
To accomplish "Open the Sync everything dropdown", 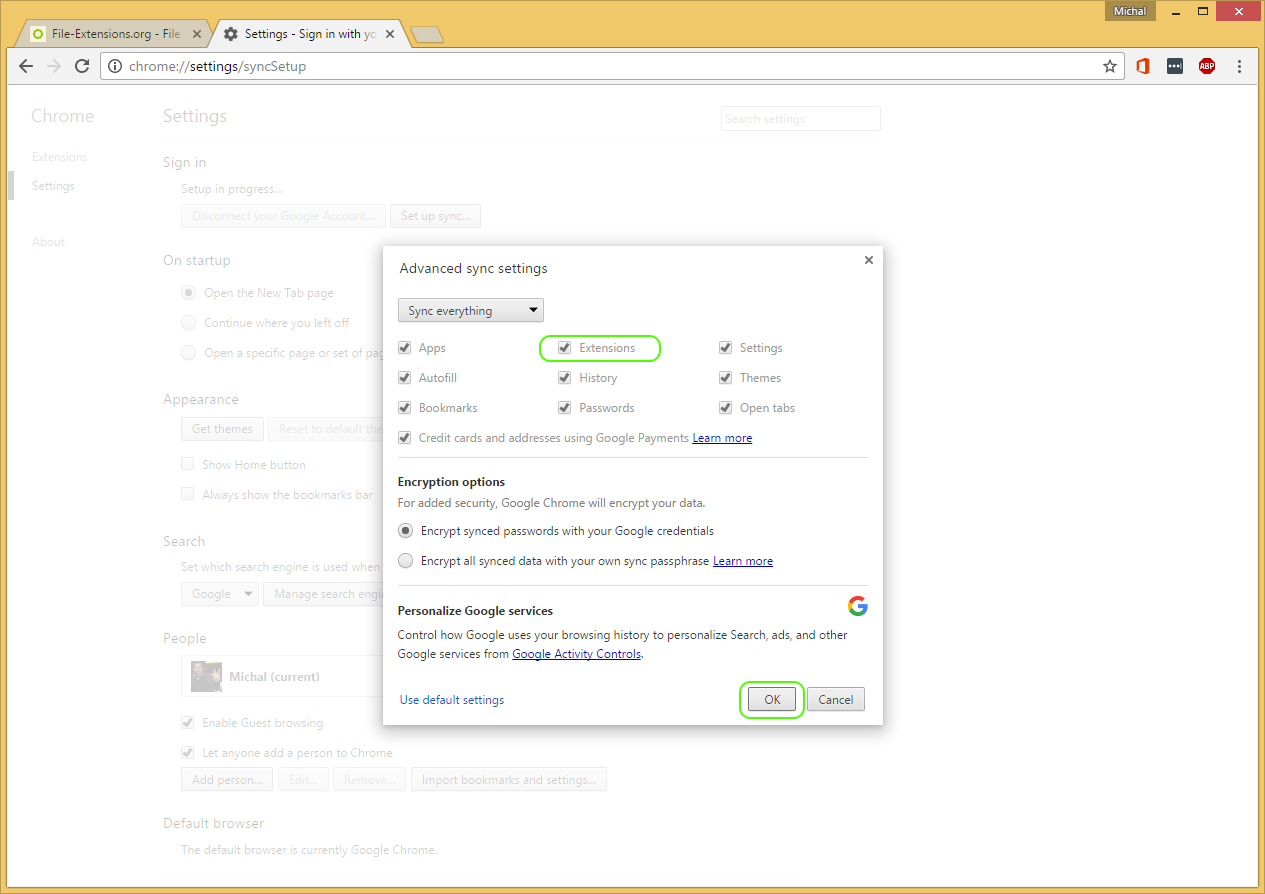I will [x=470, y=310].
